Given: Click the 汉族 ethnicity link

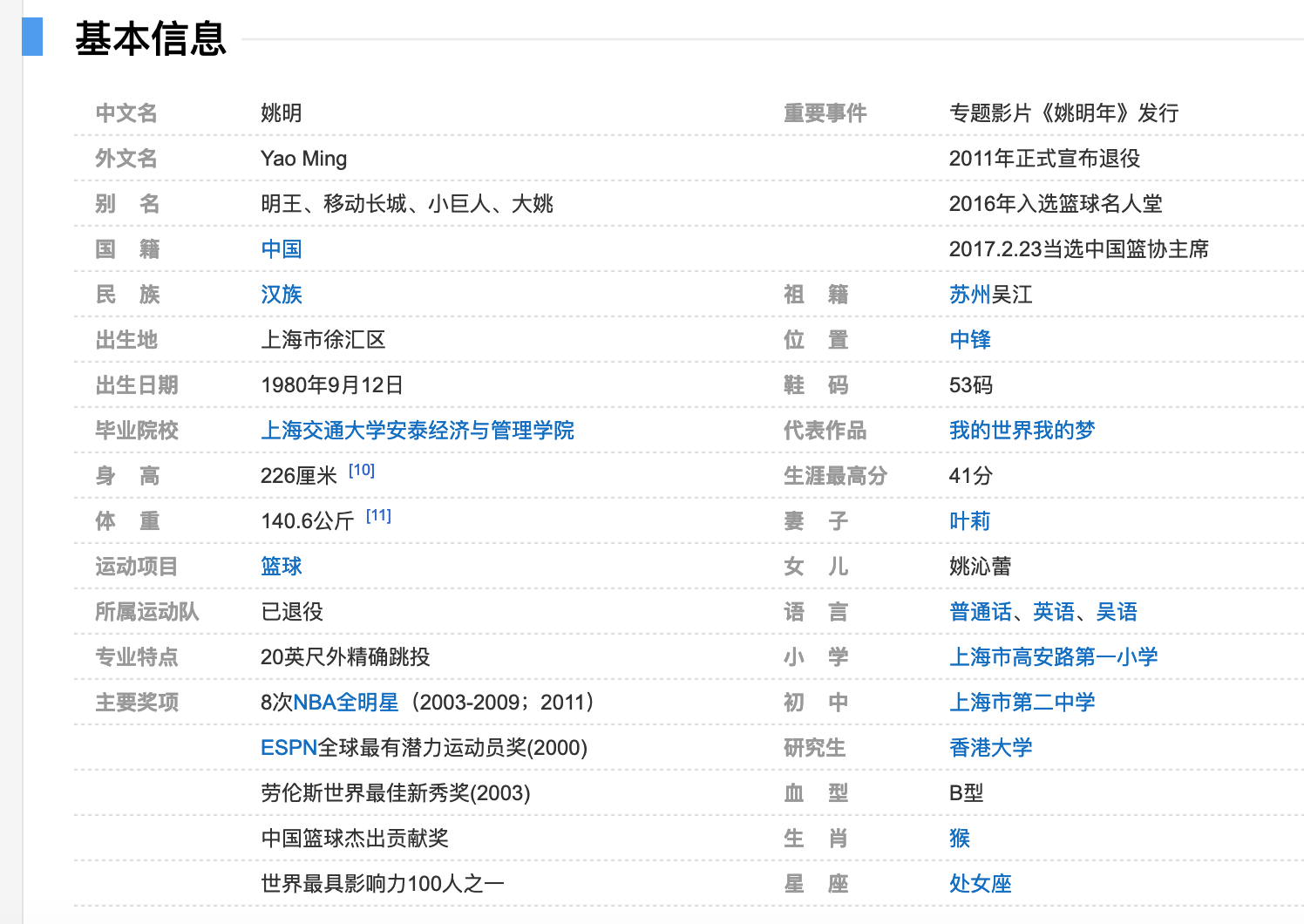Looking at the screenshot, I should tap(282, 295).
